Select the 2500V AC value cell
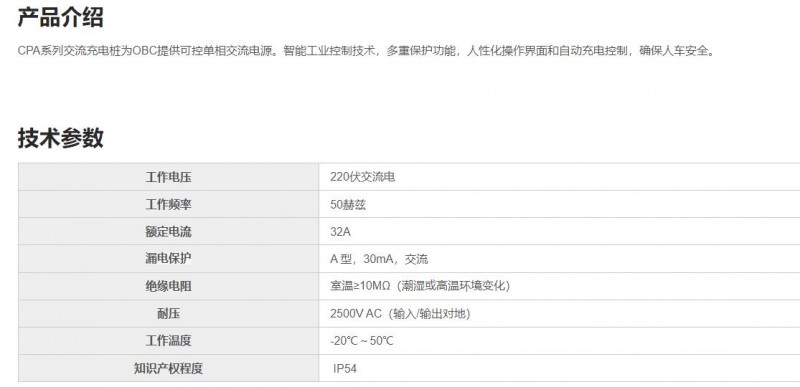Image resolution: width=800 pixels, height=387 pixels. 559,314
